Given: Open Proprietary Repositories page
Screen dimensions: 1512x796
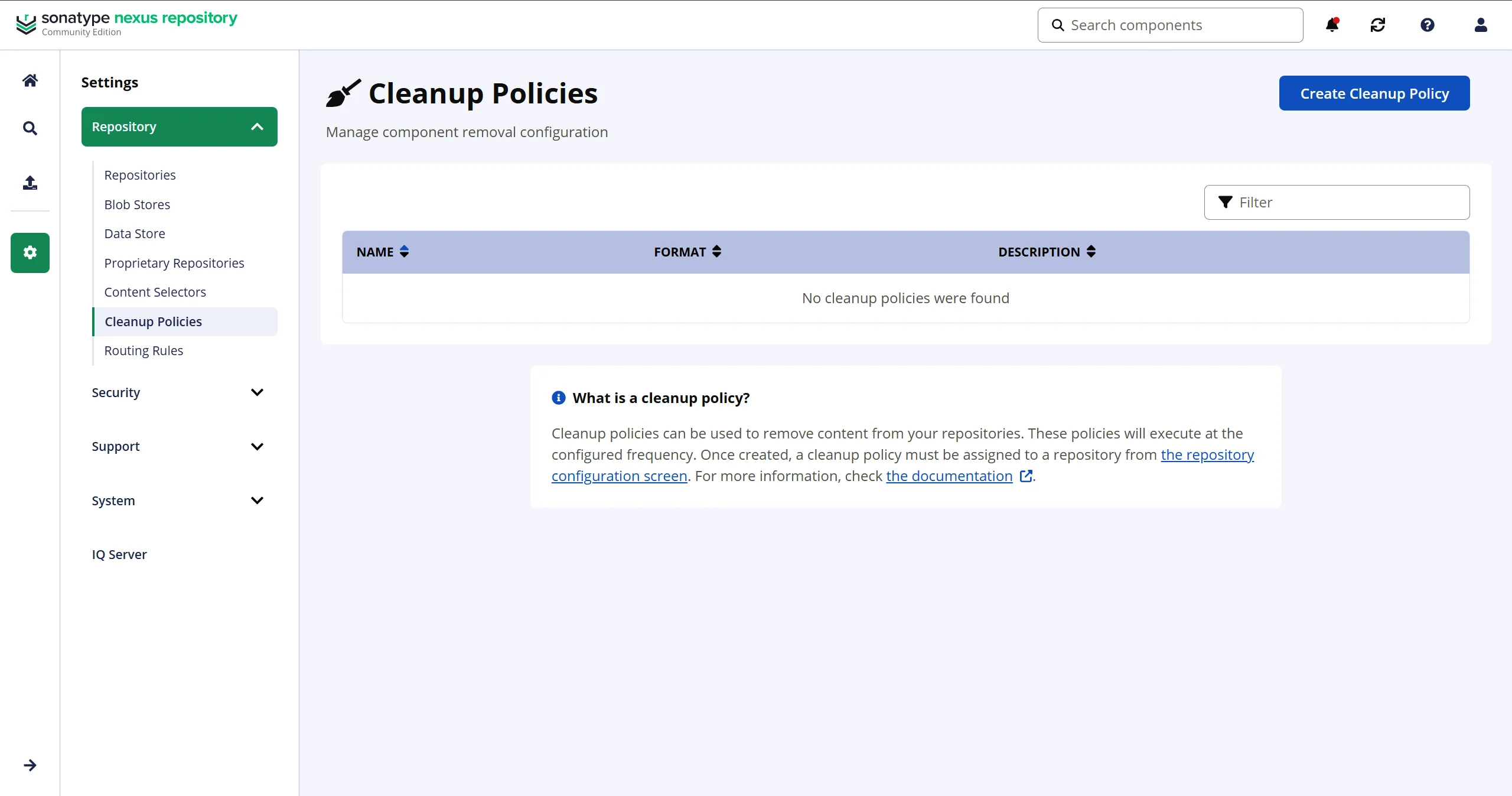Looking at the screenshot, I should (174, 263).
